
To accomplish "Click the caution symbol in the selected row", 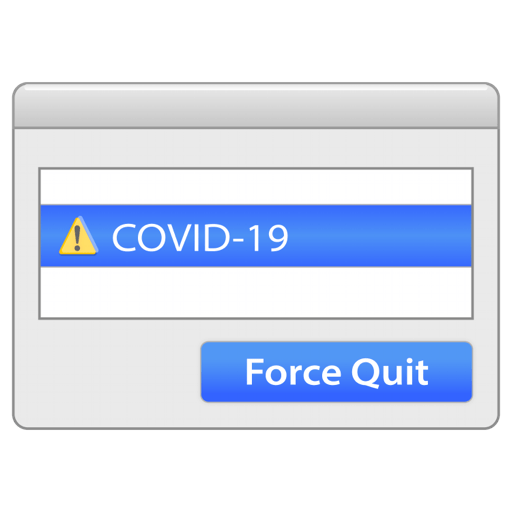I will [78, 236].
